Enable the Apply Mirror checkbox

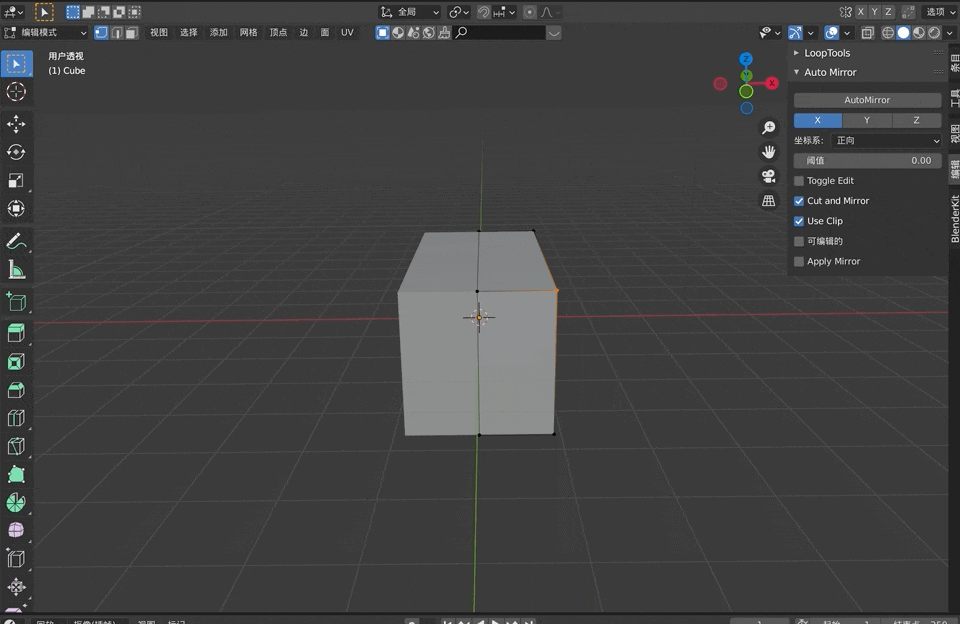point(799,261)
